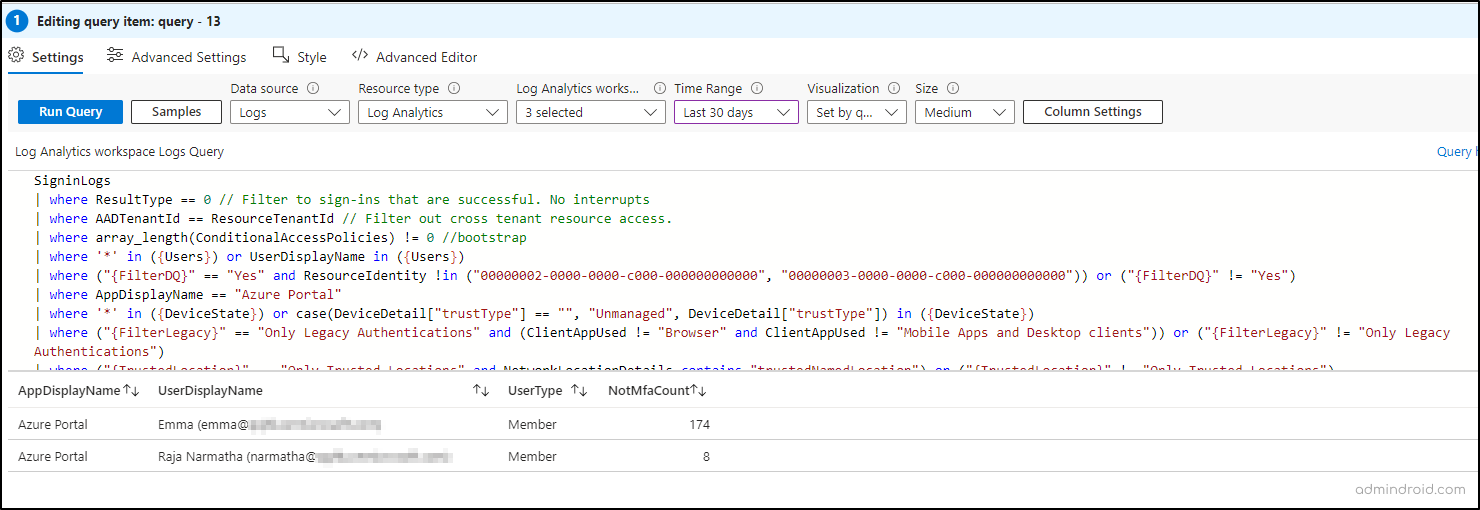Click the array_length(ConditionalAccessPolicies) query line
This screenshot has width=1480, height=510.
[x=280, y=238]
